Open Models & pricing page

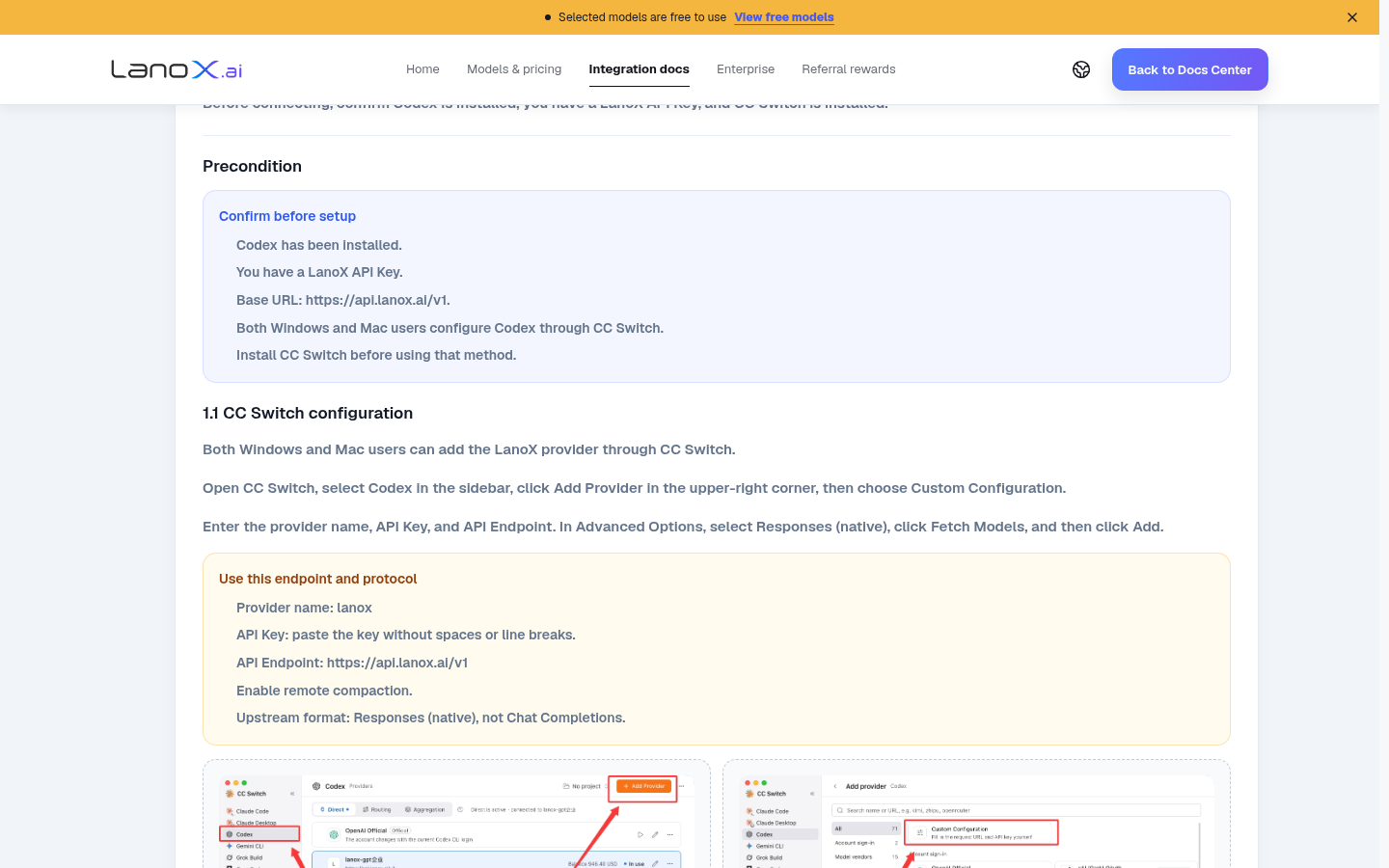coord(514,69)
